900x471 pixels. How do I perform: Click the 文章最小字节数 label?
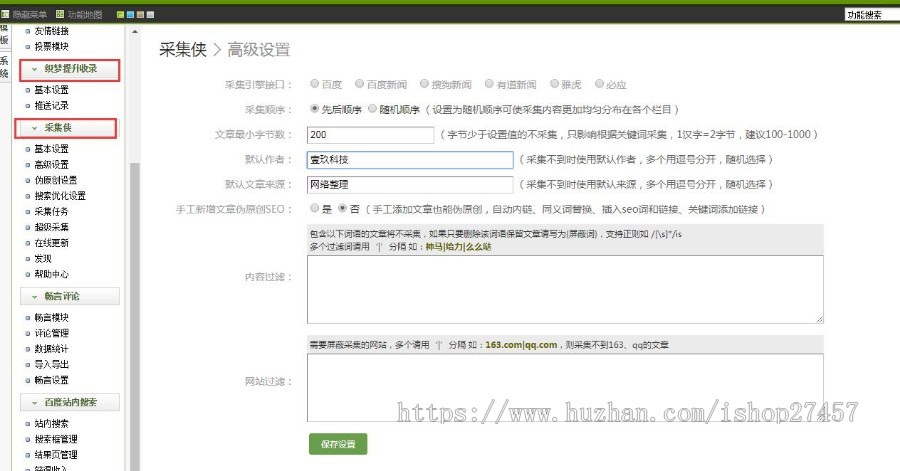[x=254, y=135]
